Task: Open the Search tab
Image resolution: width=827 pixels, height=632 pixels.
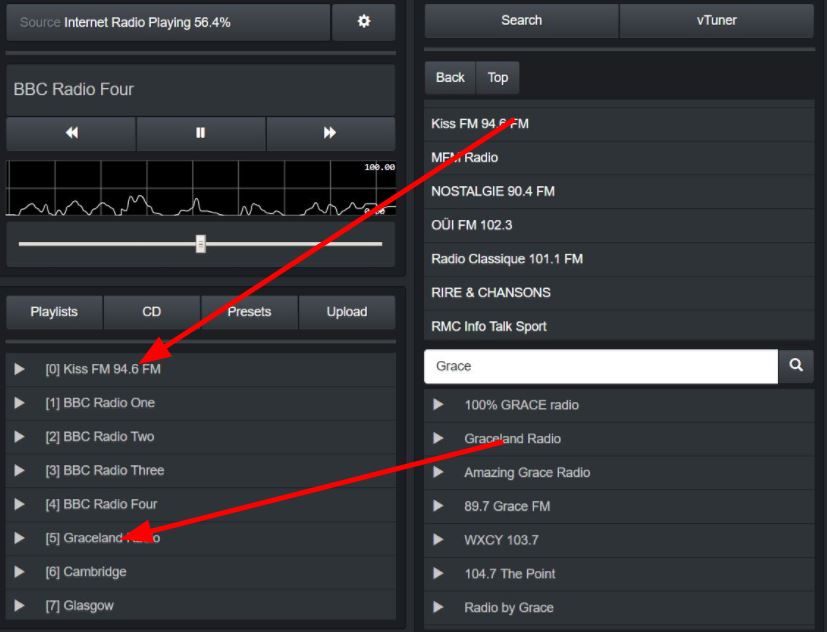Action: pos(521,21)
